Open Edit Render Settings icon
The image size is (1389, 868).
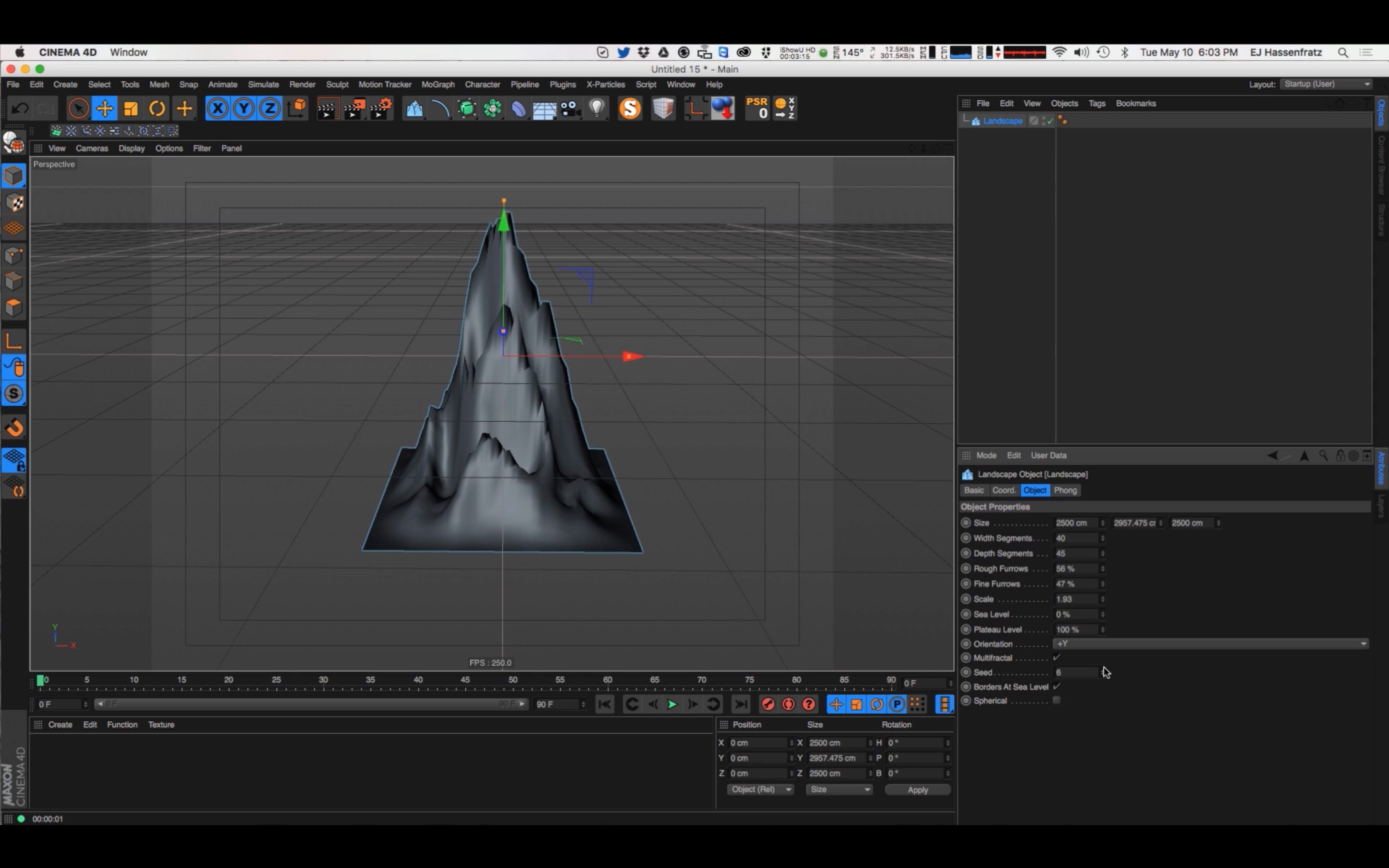pyautogui.click(x=381, y=108)
